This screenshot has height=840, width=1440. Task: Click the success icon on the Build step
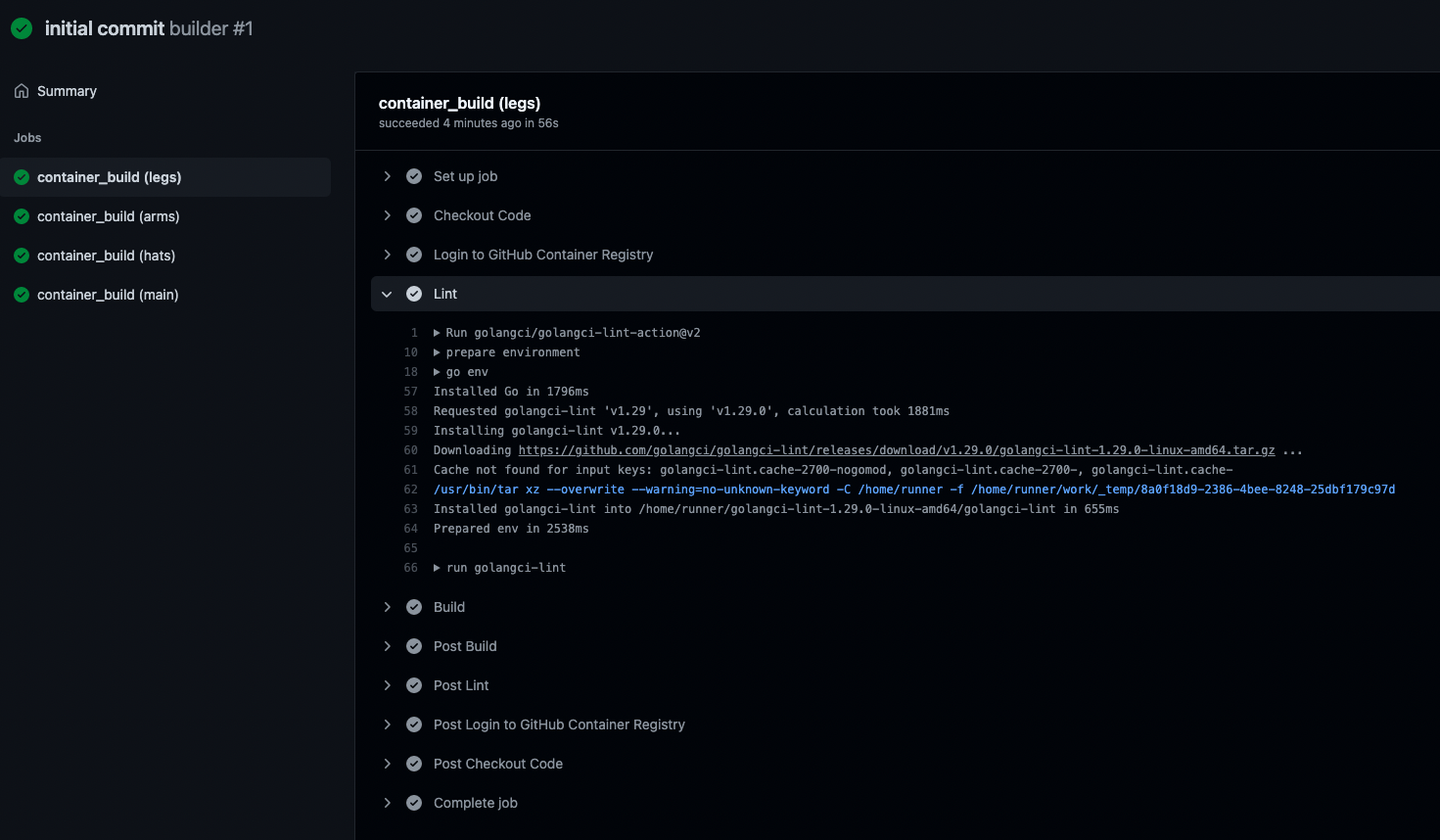[414, 607]
